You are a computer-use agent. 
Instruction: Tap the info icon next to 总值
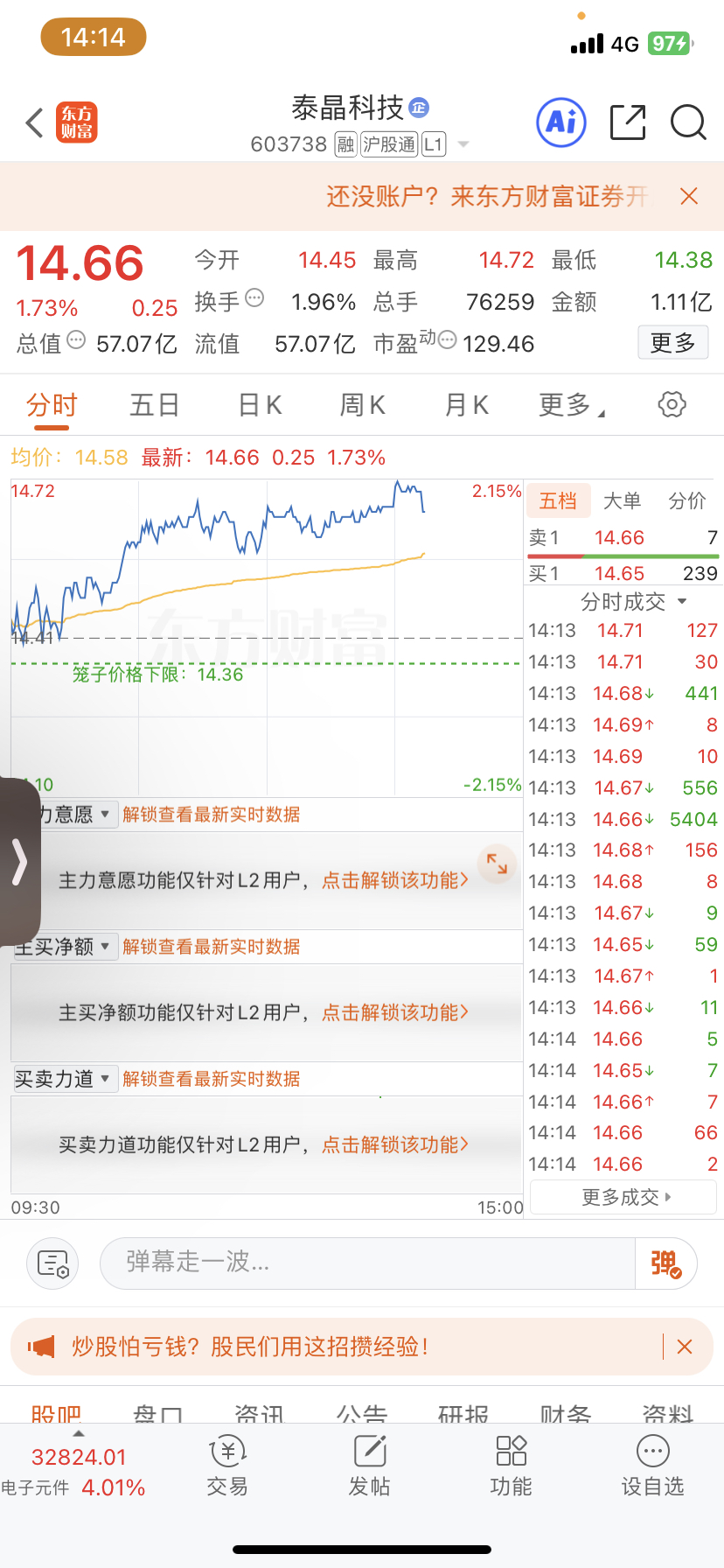[76, 339]
